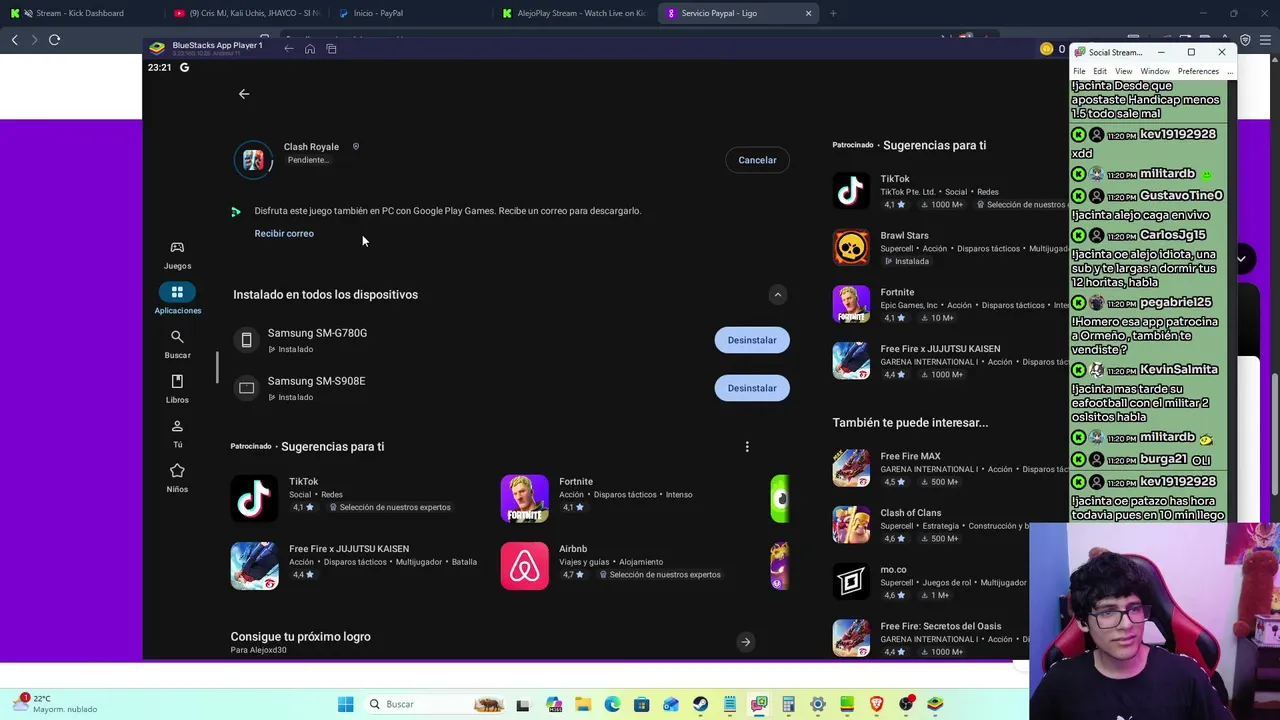Open the Edit menu in Social Stream
The width and height of the screenshot is (1280, 720).
pos(1100,71)
